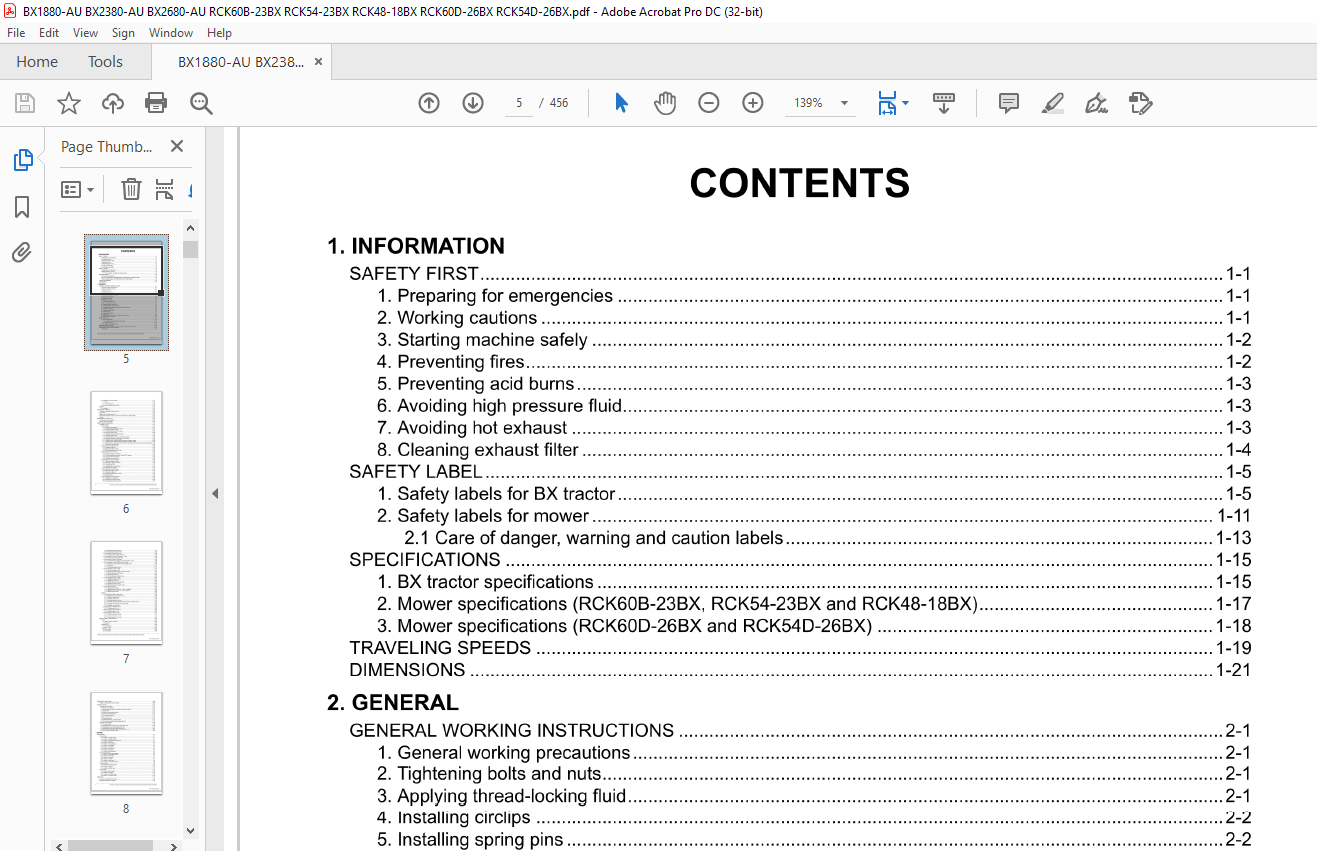The height and width of the screenshot is (851, 1317).
Task: Select page 8 thumbnail
Action: (x=126, y=743)
